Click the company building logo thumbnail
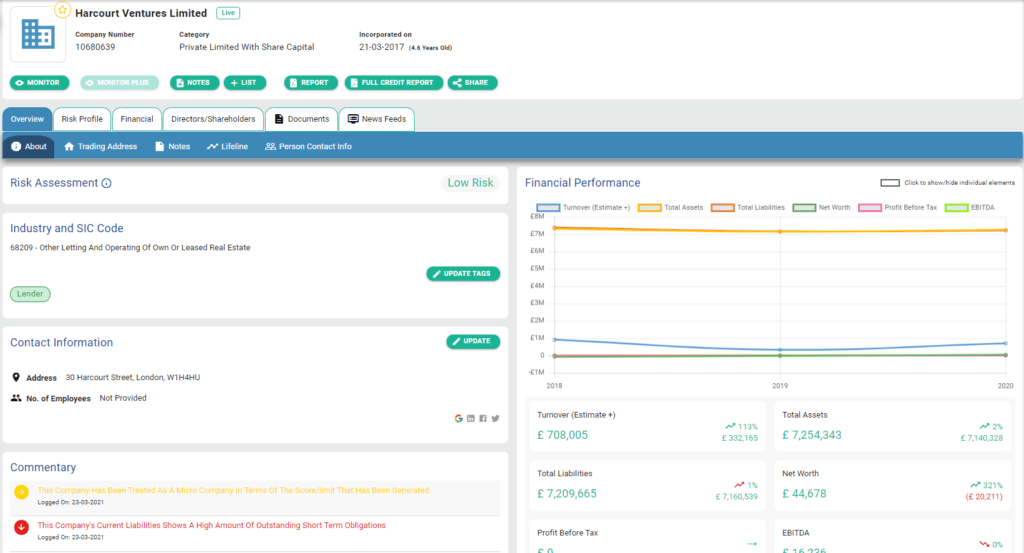The height and width of the screenshot is (553, 1024). 38,35
